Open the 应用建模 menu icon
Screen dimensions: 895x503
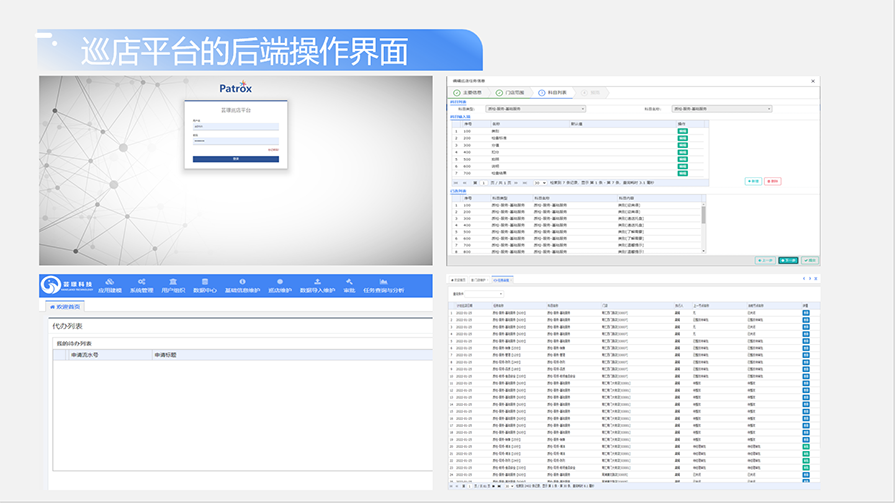[110, 281]
